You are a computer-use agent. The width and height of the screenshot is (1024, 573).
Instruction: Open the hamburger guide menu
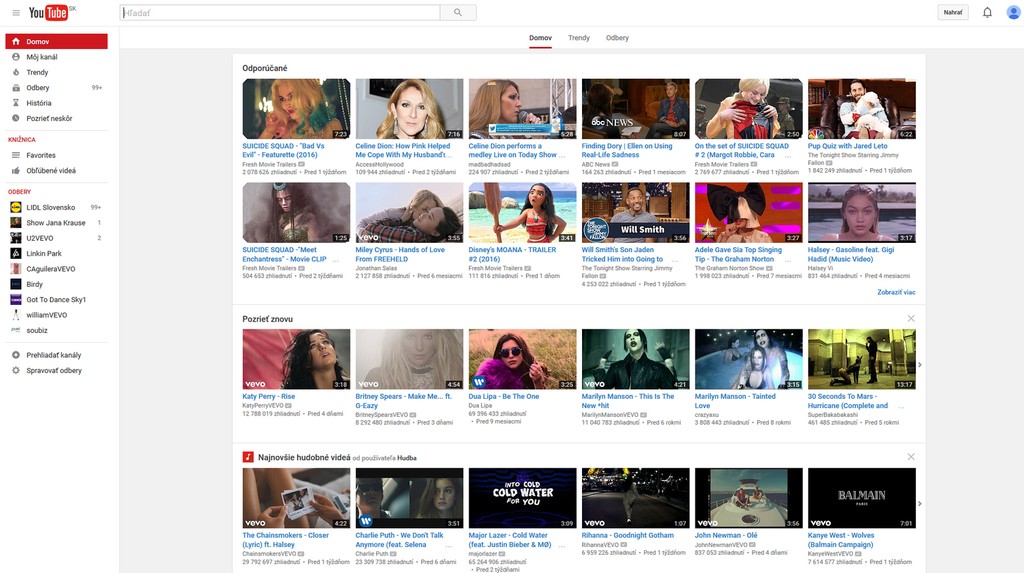coord(16,13)
